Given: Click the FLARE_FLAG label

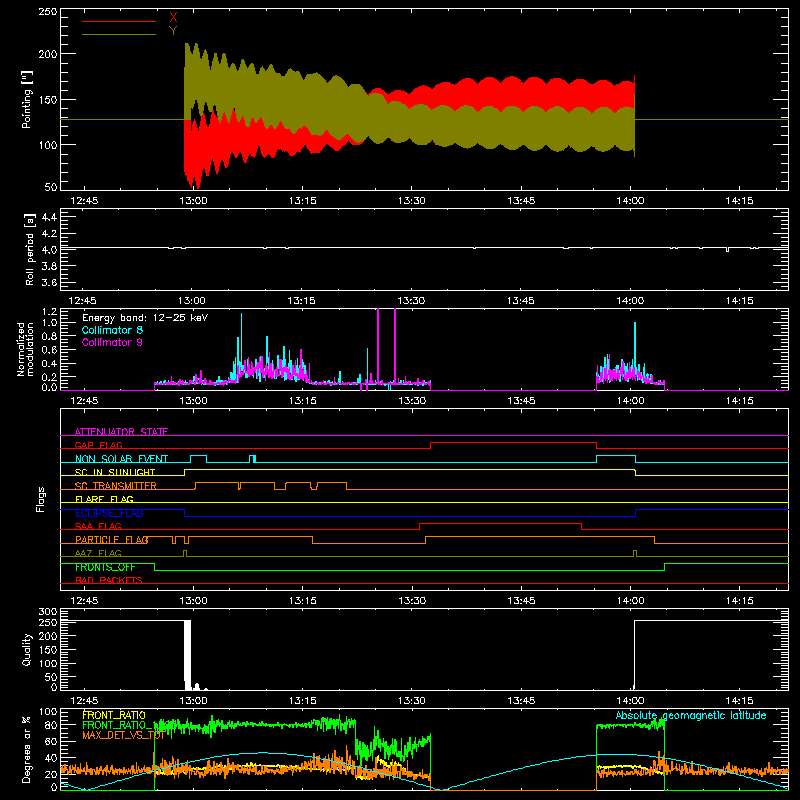Looking at the screenshot, I should 104,499.
